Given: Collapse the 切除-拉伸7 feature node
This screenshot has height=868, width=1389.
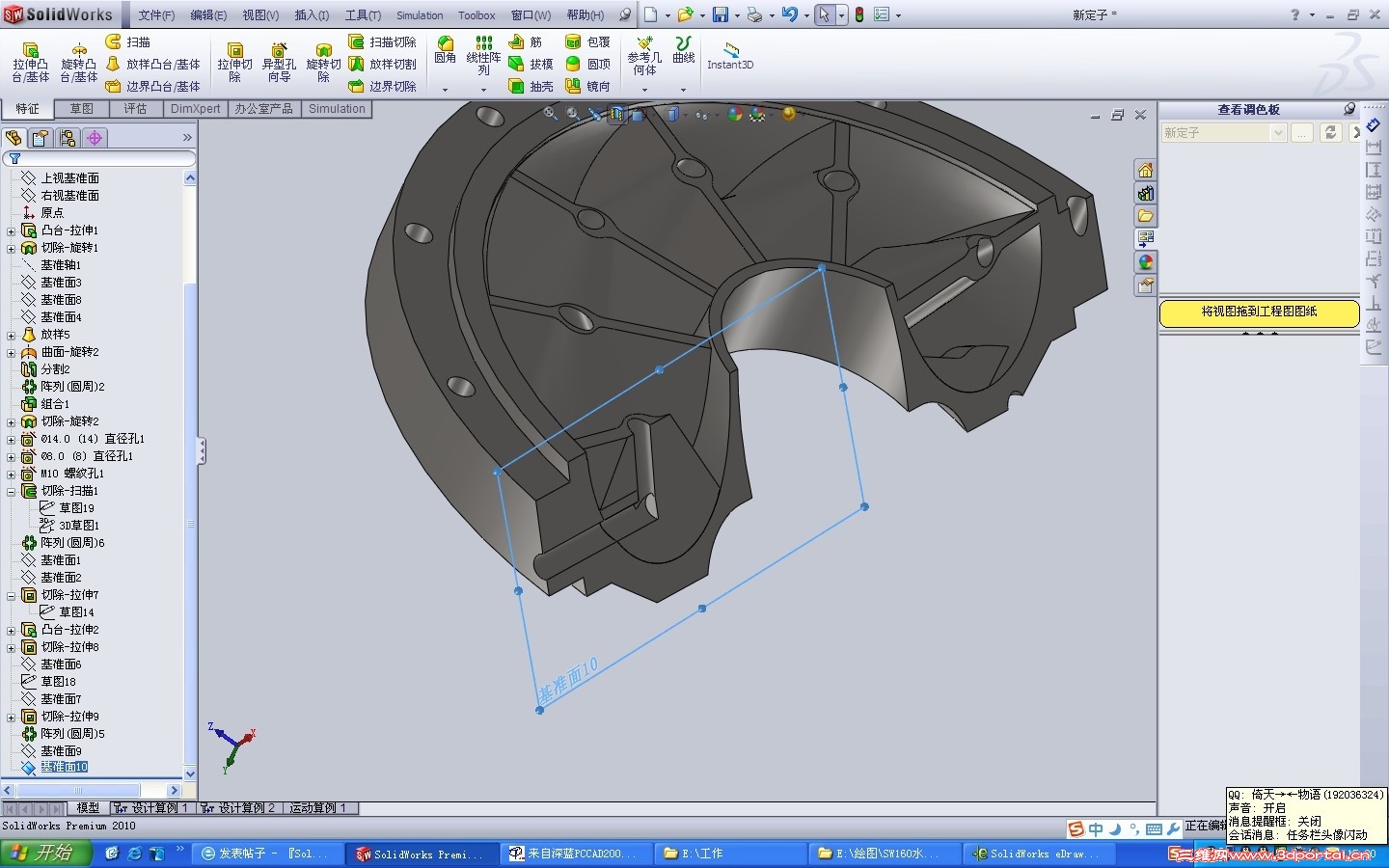Looking at the screenshot, I should [x=11, y=595].
